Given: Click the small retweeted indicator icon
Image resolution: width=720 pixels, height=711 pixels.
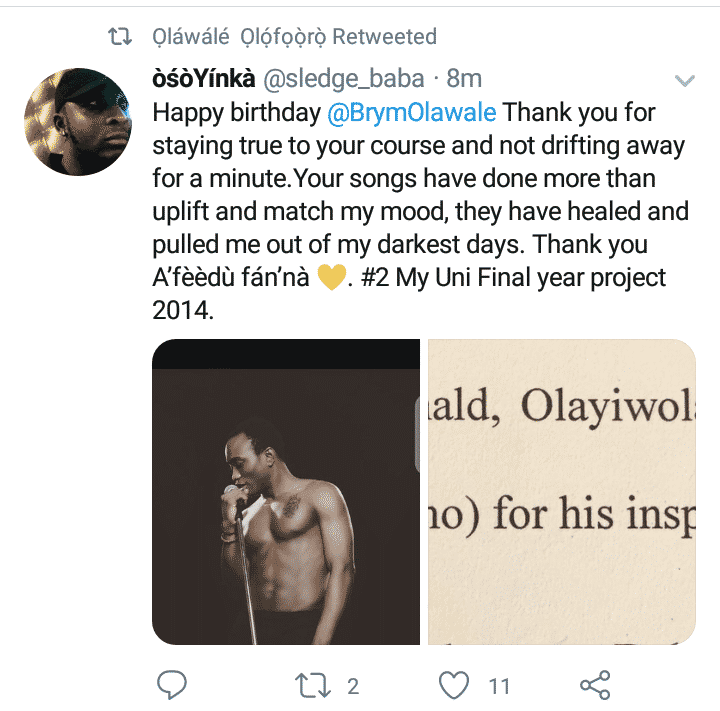Looking at the screenshot, I should coord(120,37).
